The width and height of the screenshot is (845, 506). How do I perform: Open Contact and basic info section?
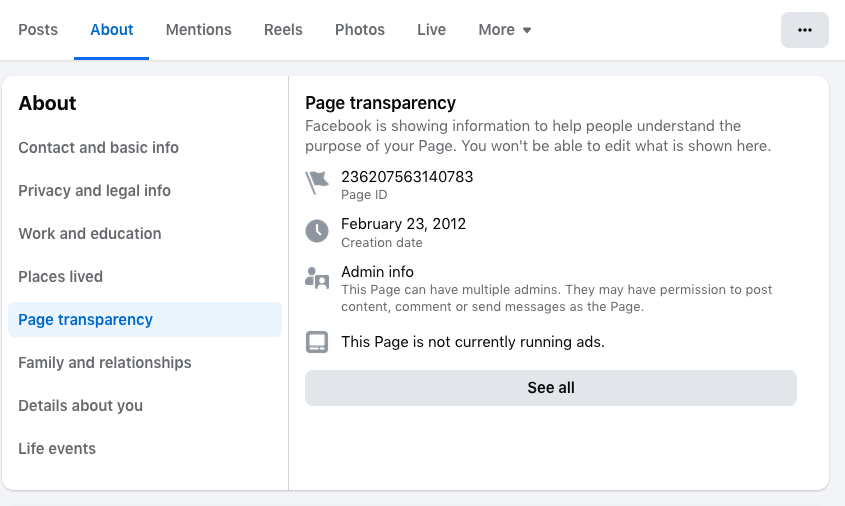coord(99,148)
